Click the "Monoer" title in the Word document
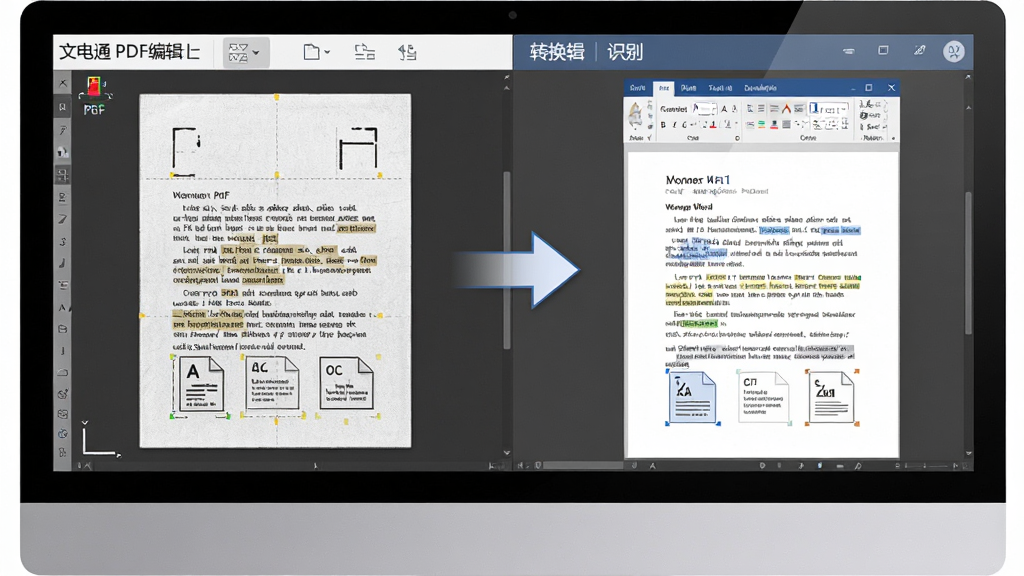 684,180
